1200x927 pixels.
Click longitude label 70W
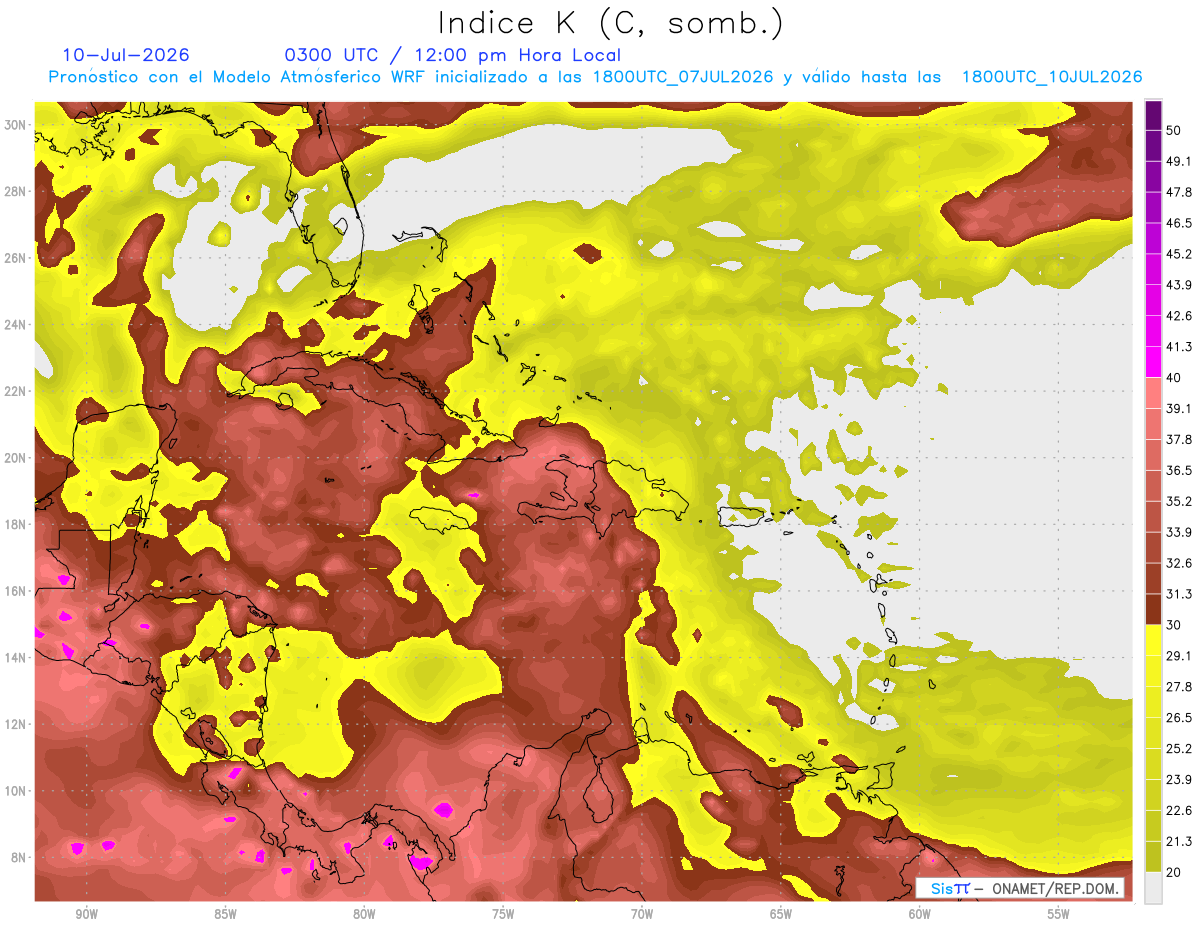642,915
